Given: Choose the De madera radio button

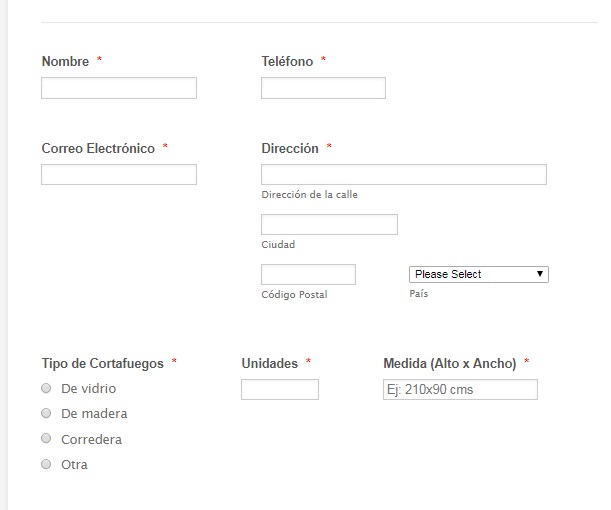Looking at the screenshot, I should click(x=46, y=413).
